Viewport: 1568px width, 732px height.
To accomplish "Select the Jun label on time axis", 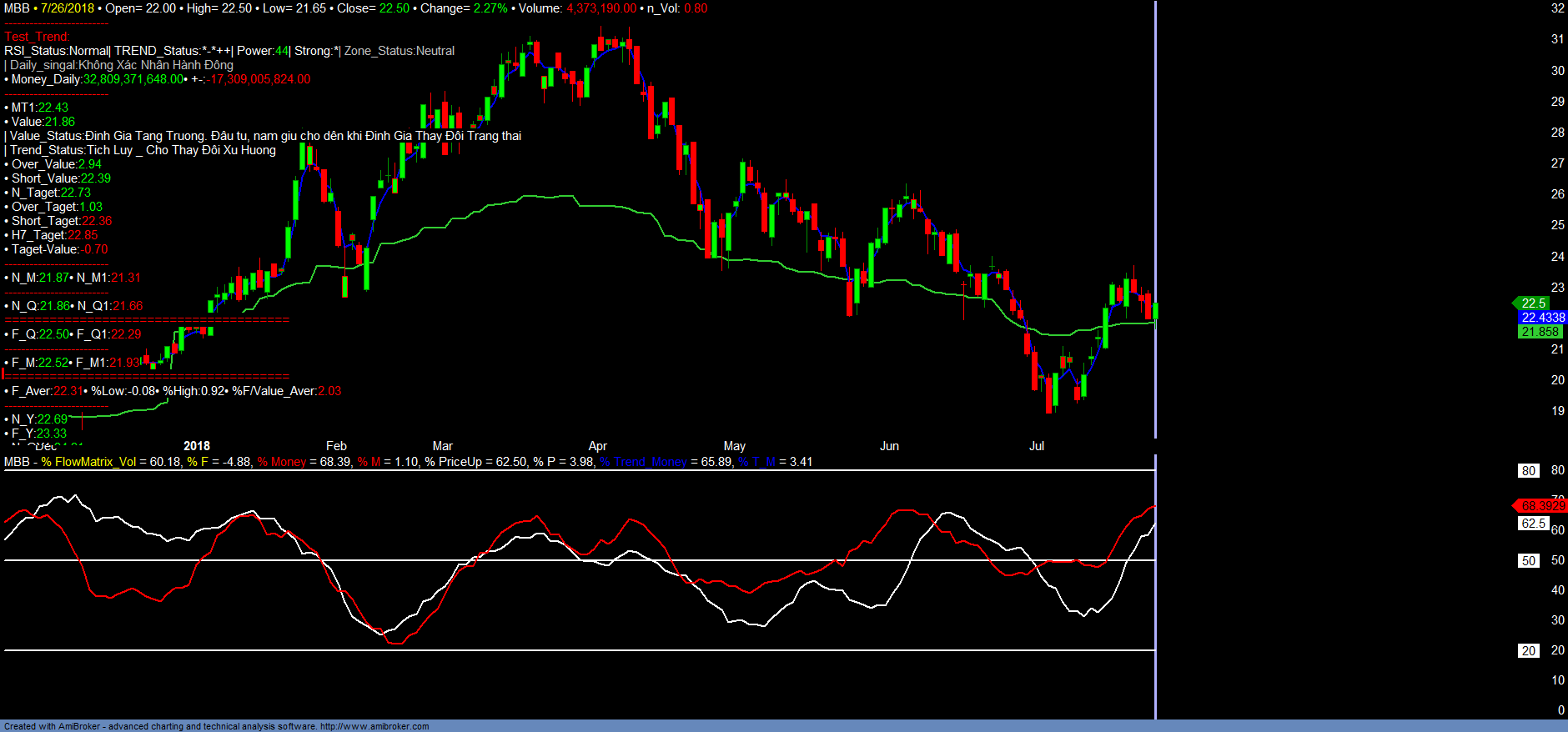I will [889, 446].
